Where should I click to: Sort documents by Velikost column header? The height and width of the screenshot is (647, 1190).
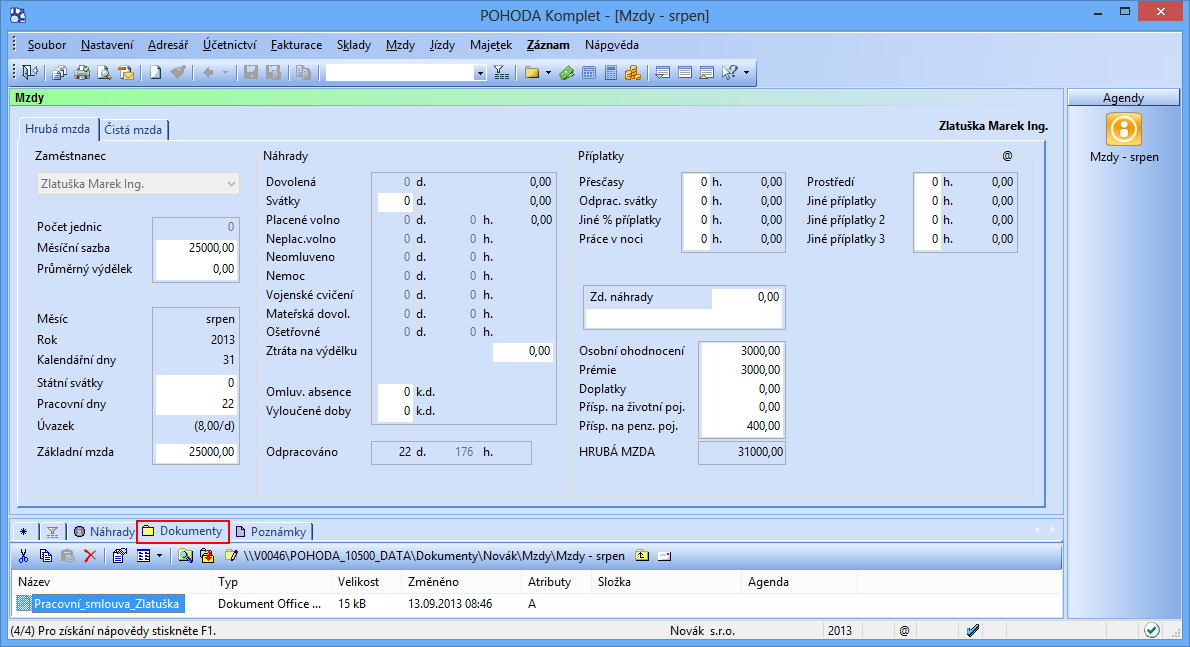tap(367, 582)
